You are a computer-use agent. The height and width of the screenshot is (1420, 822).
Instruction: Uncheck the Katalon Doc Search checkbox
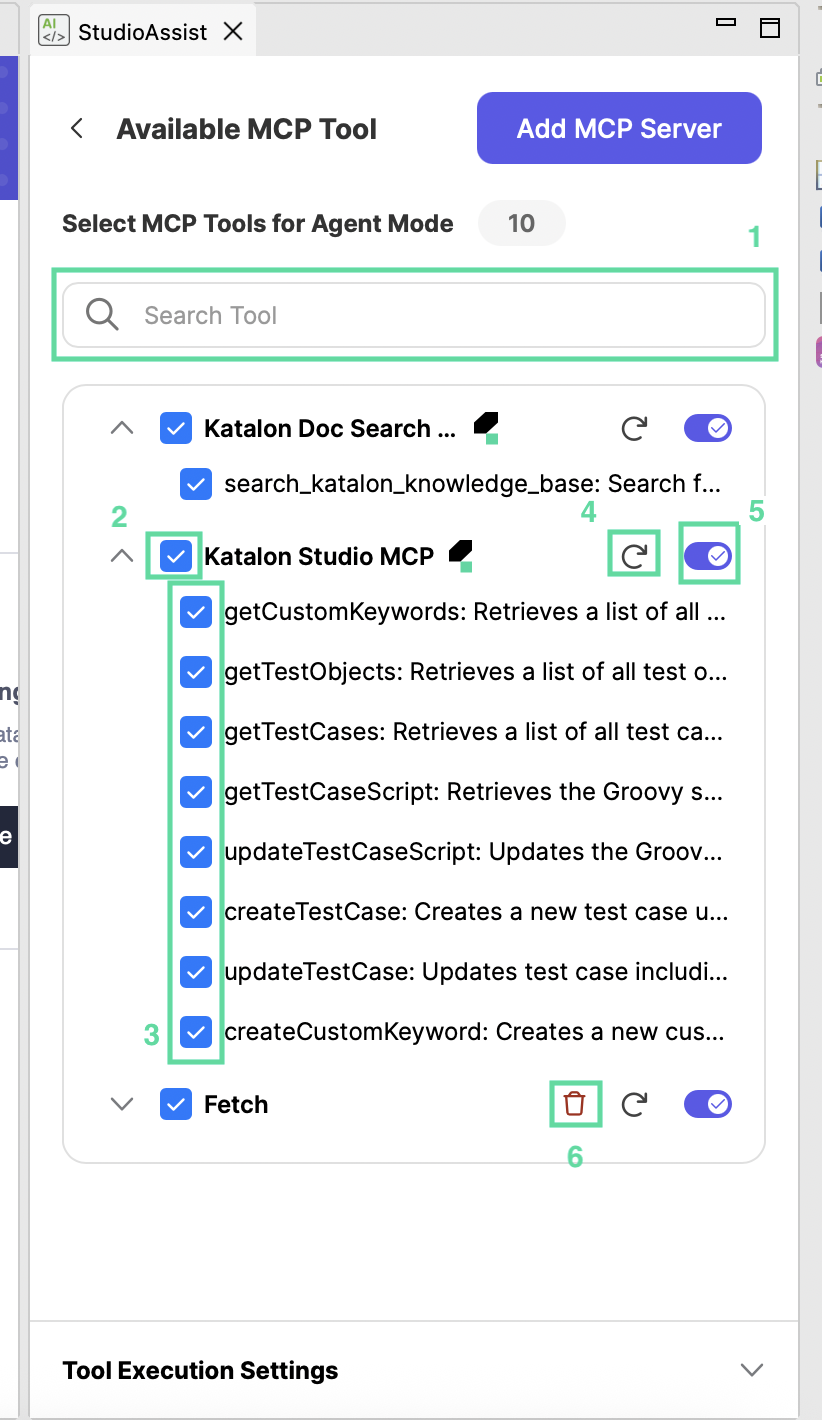pos(176,429)
